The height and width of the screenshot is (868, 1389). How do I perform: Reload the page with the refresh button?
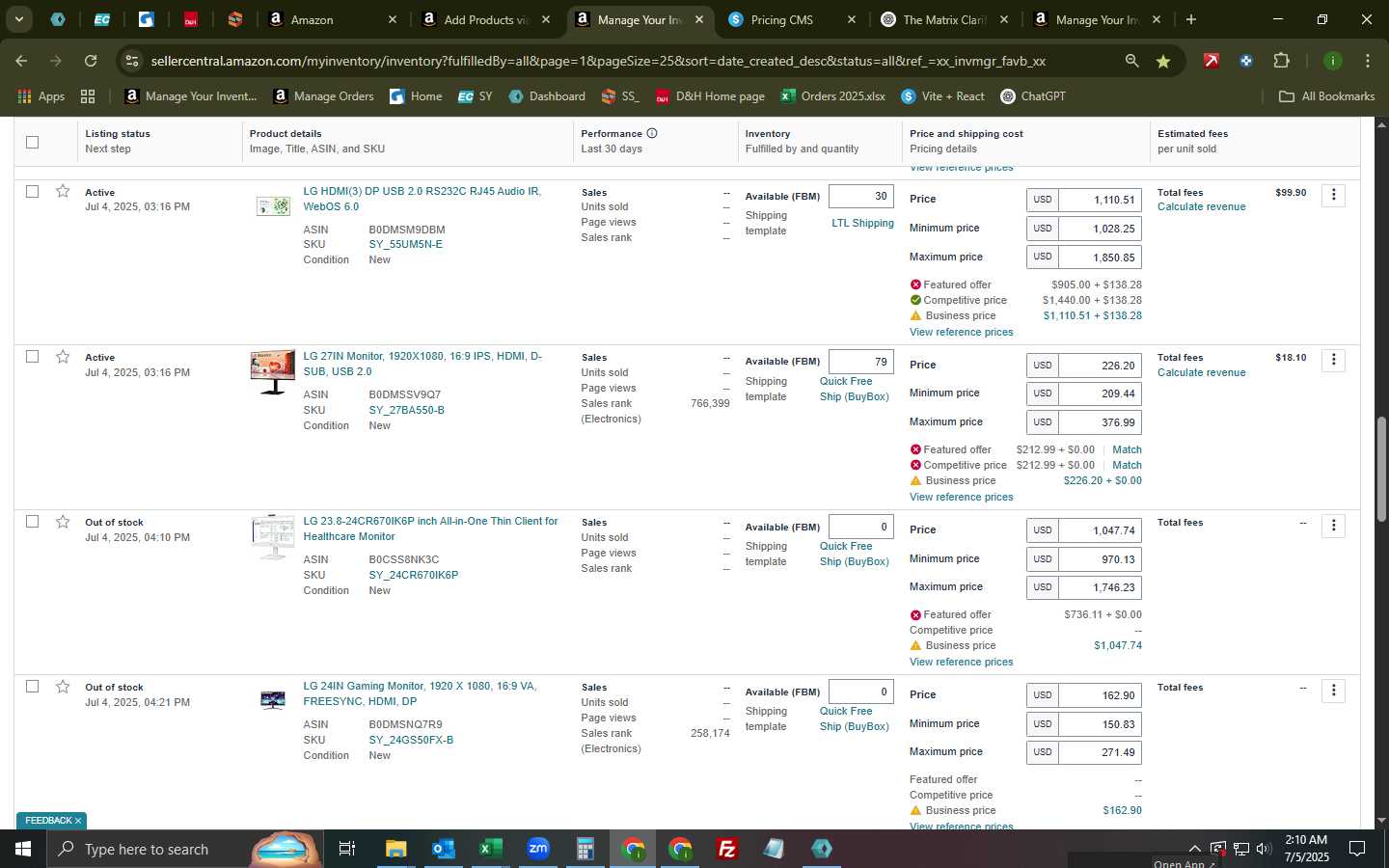[x=91, y=61]
